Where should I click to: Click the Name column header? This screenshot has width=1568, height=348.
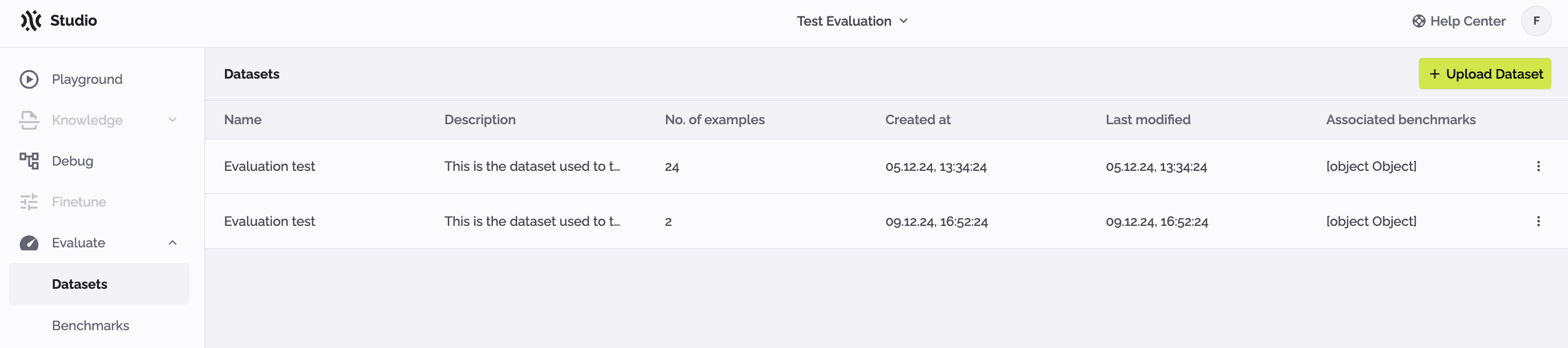tap(242, 119)
